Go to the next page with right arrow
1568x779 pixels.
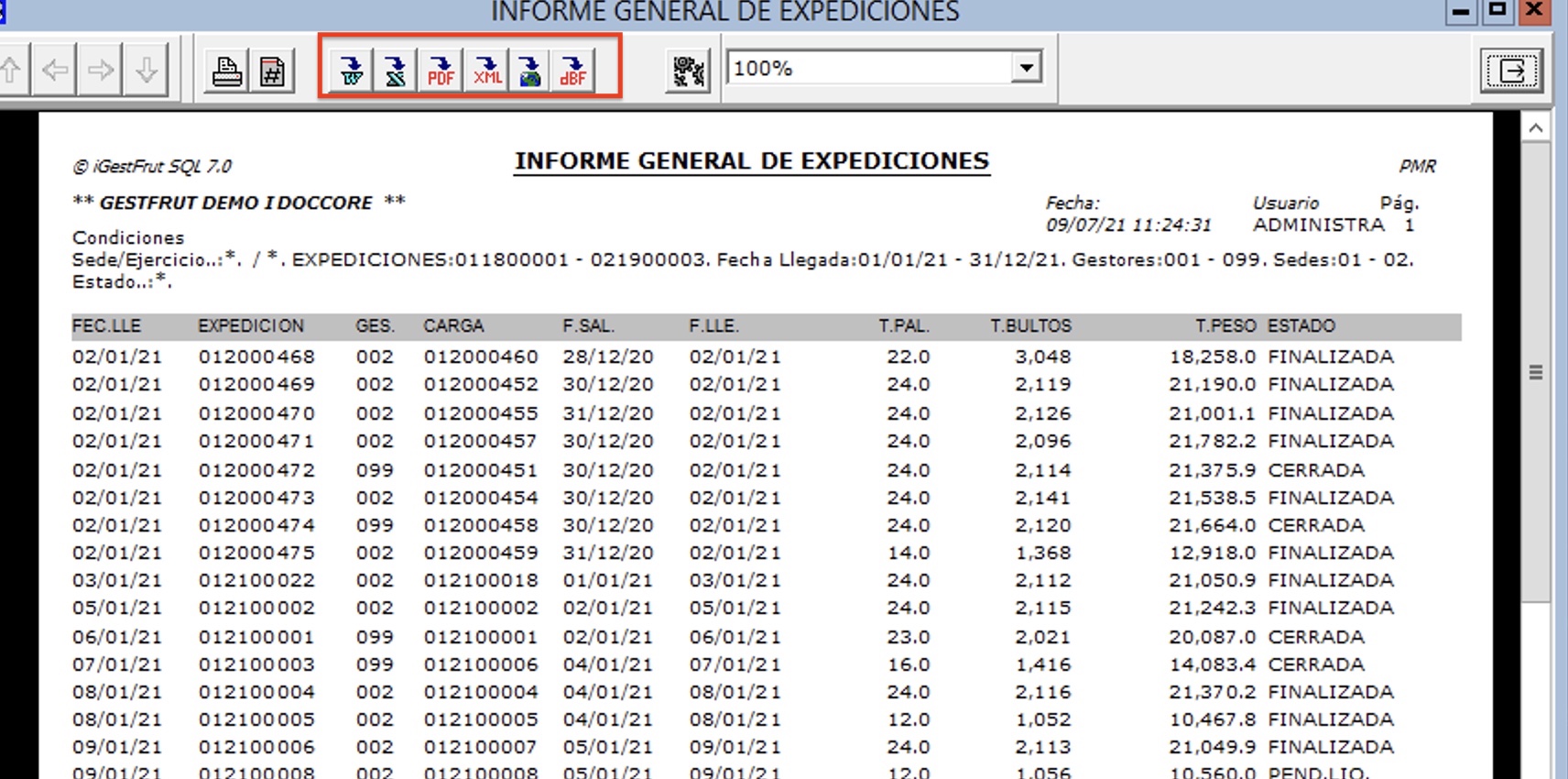pyautogui.click(x=101, y=70)
